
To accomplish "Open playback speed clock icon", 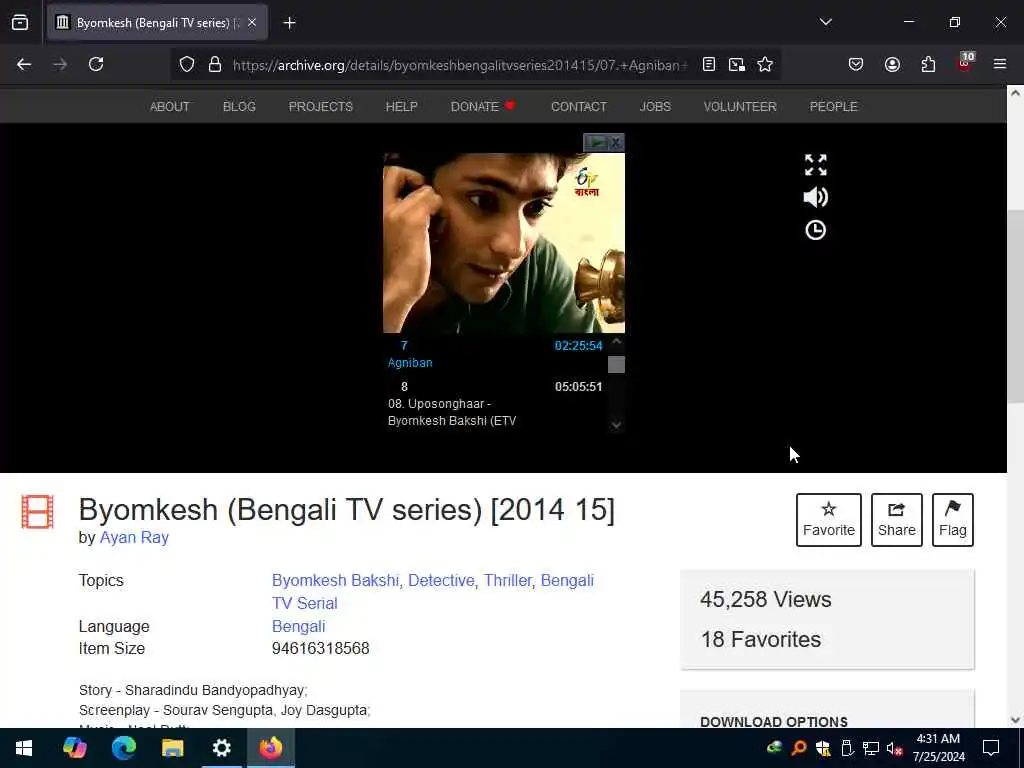I will (816, 230).
